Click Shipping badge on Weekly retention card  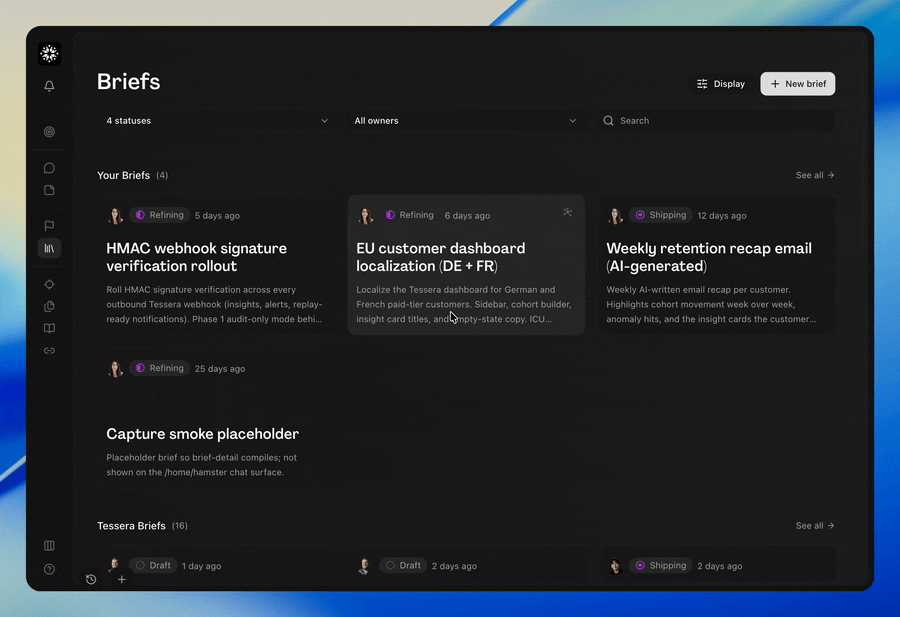tap(660, 215)
